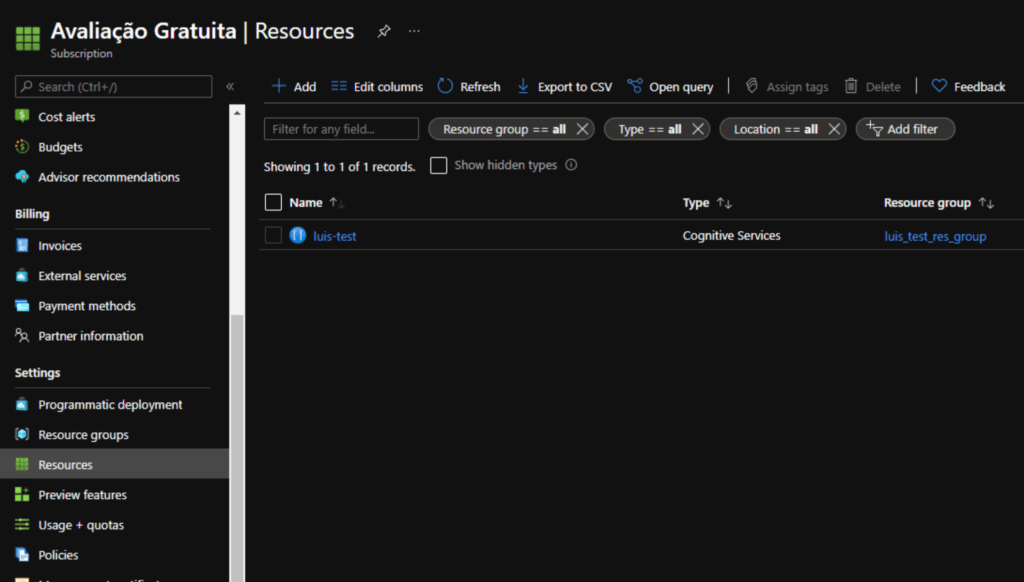Image resolution: width=1024 pixels, height=582 pixels.
Task: Click the luis-test Cognitive Services icon
Action: click(297, 236)
